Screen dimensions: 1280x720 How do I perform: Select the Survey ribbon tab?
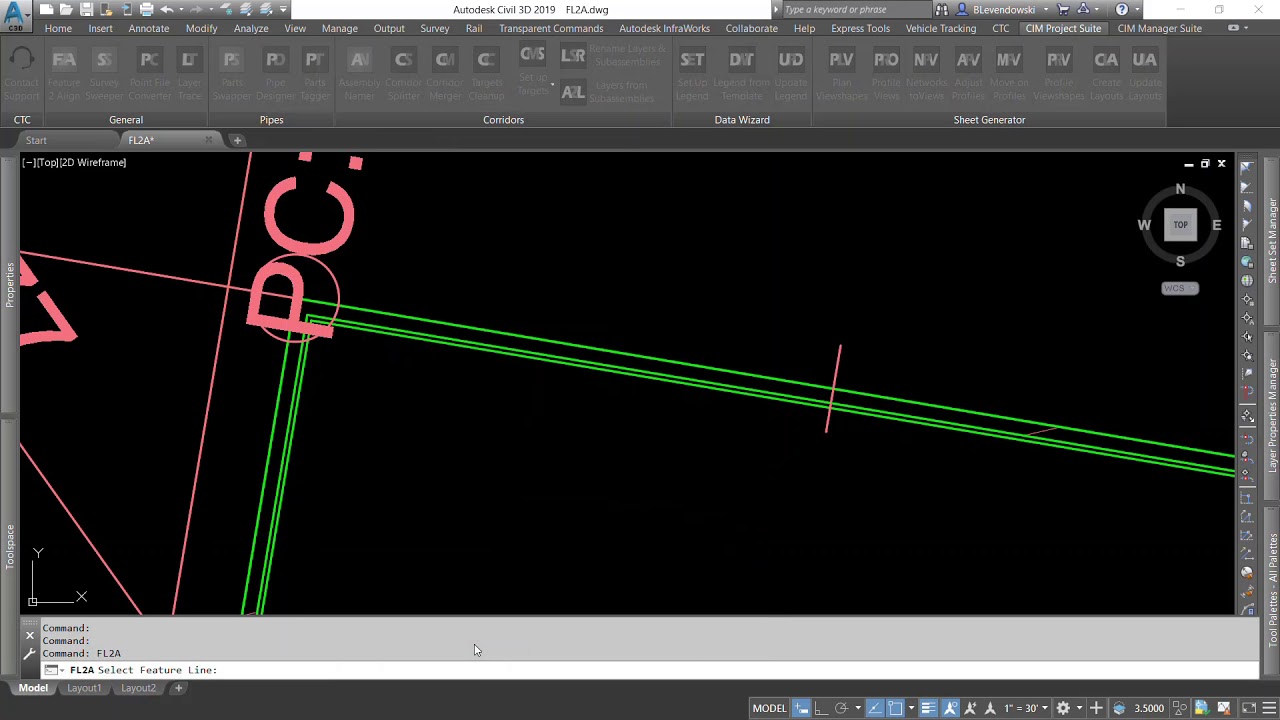pos(434,28)
